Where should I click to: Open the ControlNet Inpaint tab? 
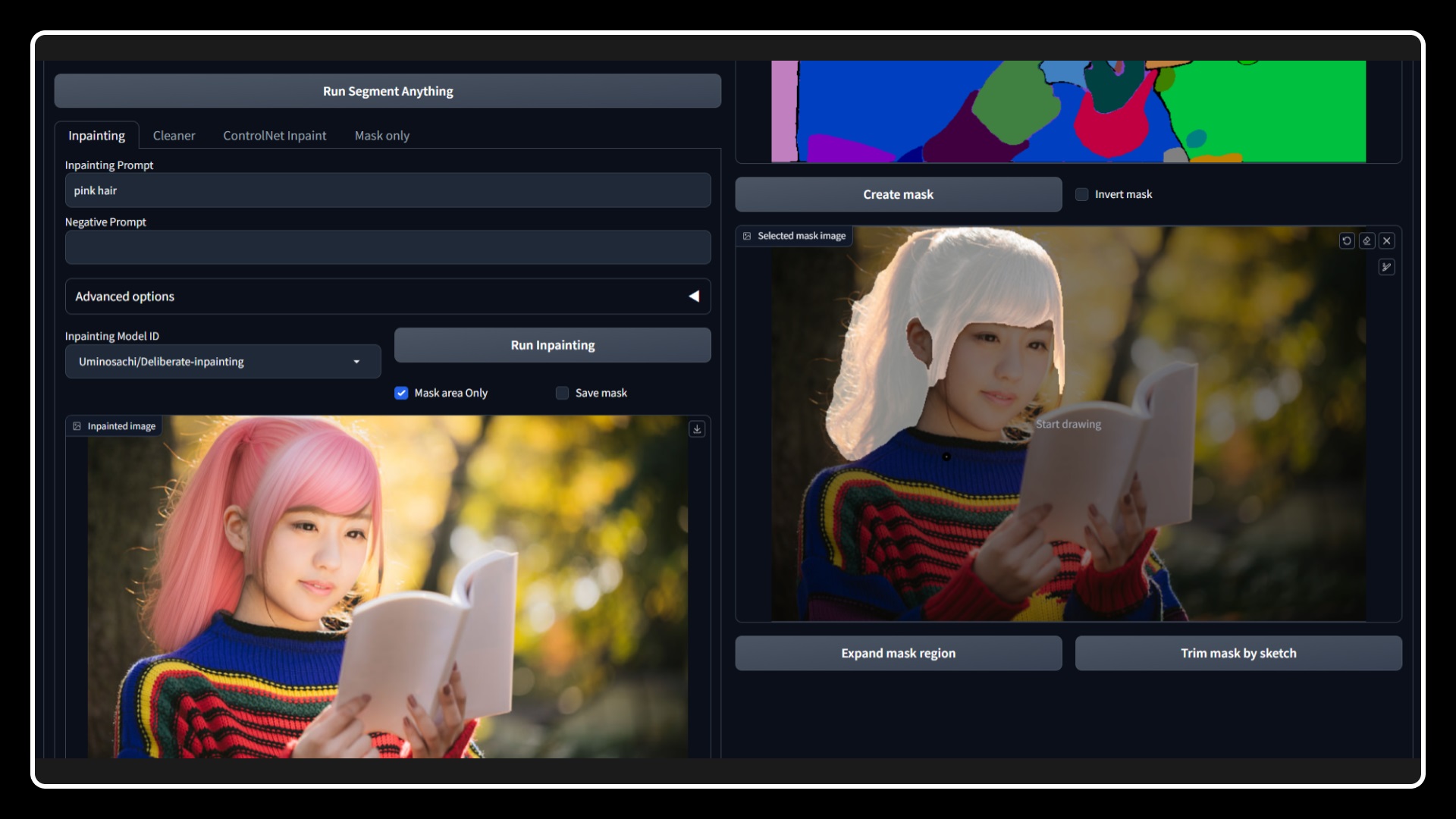275,136
